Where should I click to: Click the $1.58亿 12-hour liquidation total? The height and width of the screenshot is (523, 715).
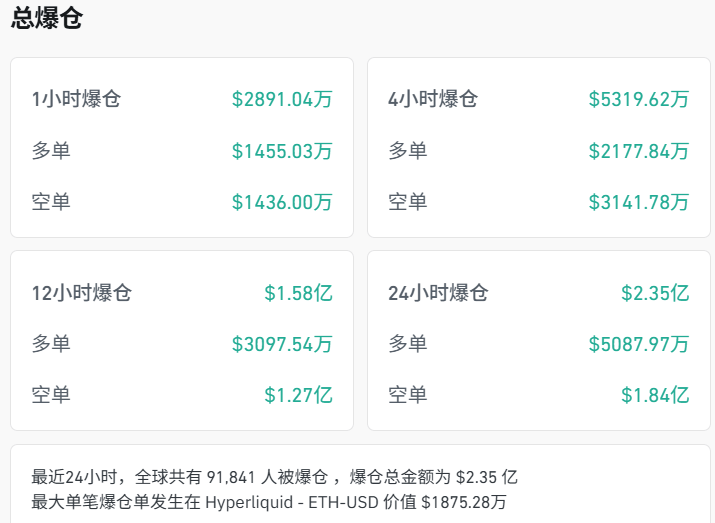(298, 293)
